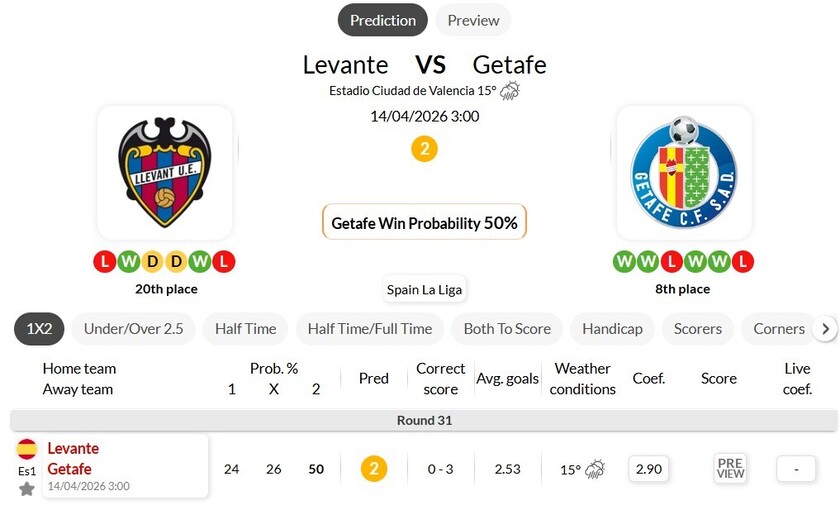Image resolution: width=840 pixels, height=510 pixels.
Task: Click the header weather cloud icon
Action: (510, 91)
